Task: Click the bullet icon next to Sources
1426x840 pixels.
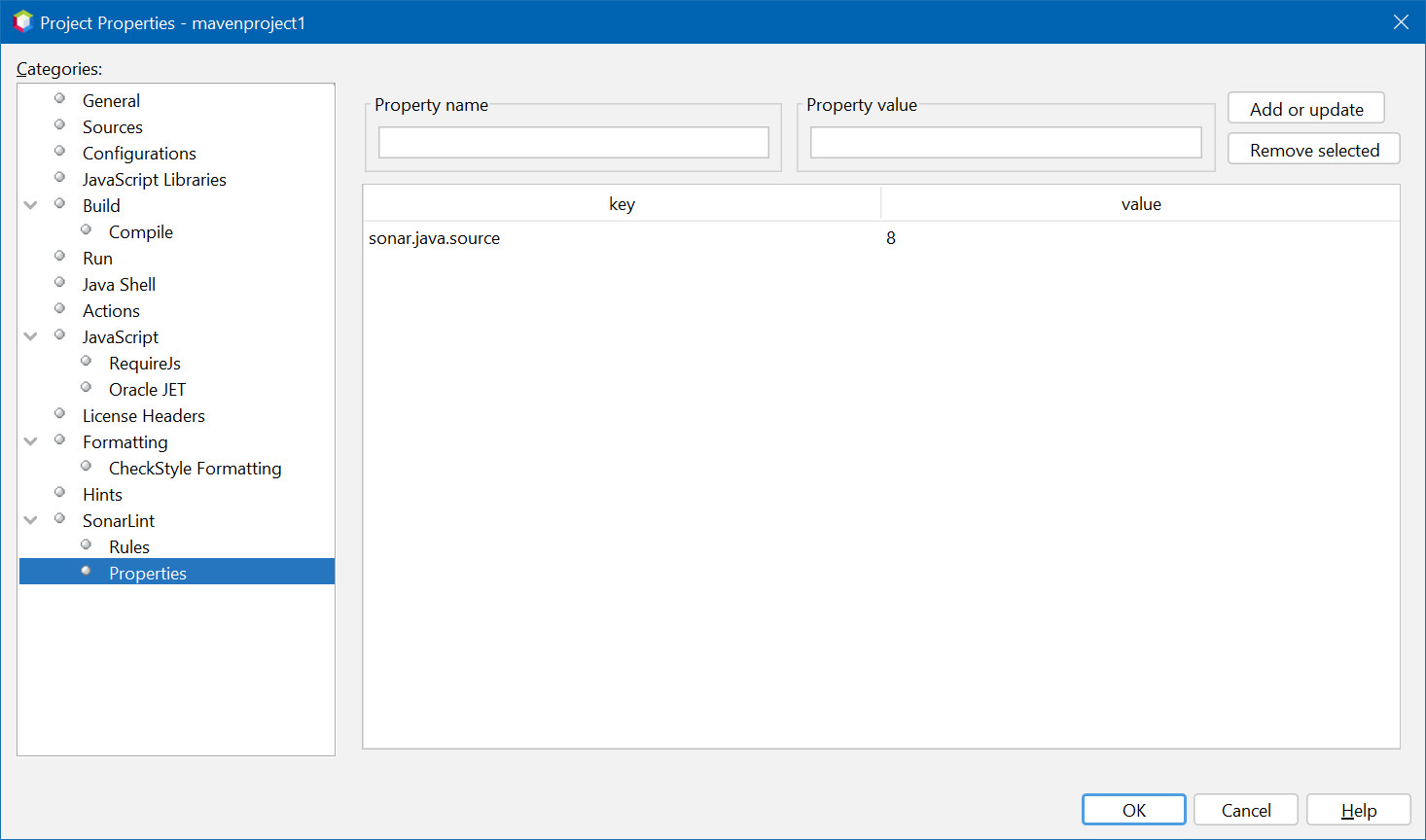Action: point(59,125)
